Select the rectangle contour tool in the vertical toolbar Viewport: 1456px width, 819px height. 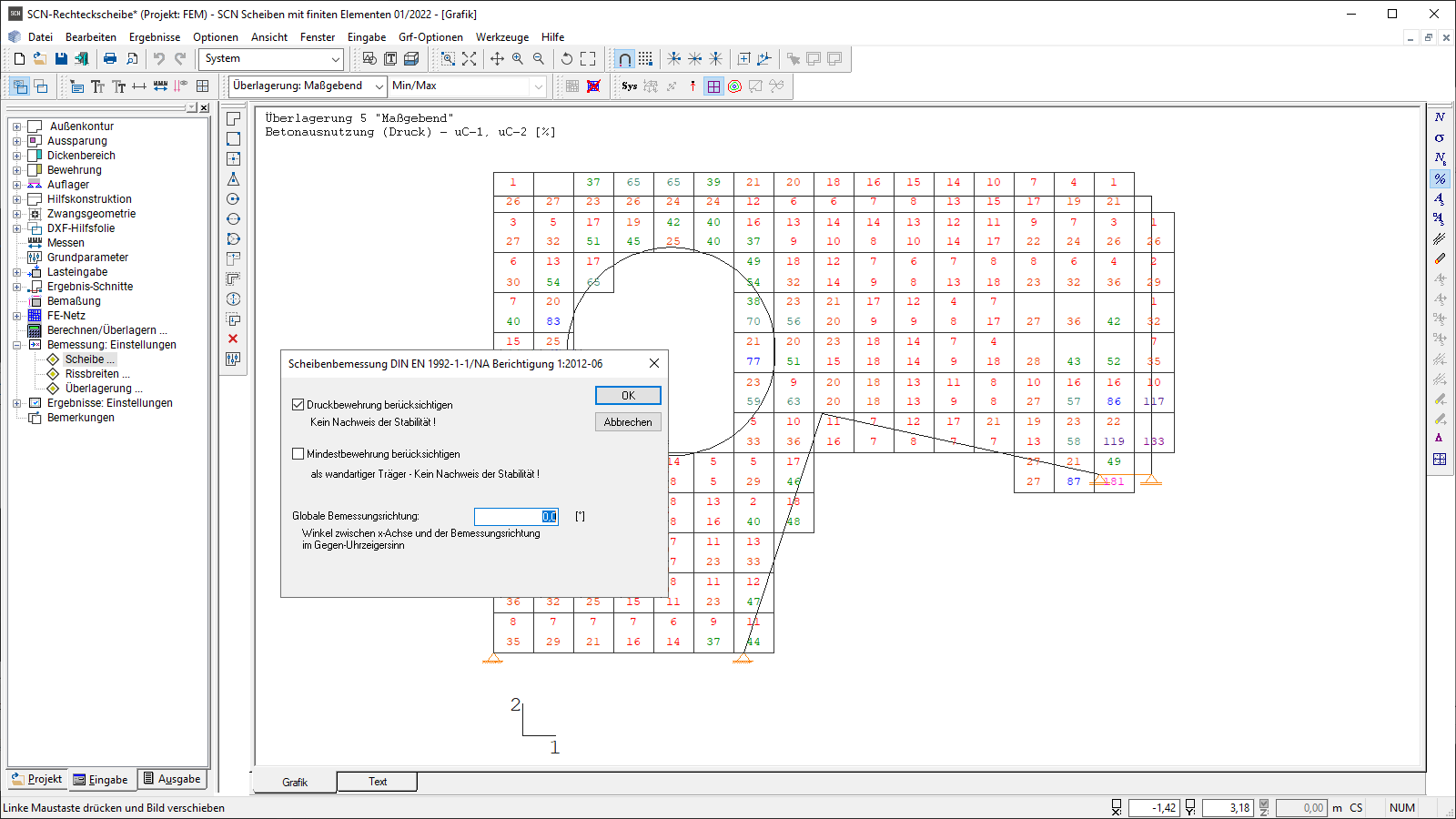pyautogui.click(x=233, y=138)
